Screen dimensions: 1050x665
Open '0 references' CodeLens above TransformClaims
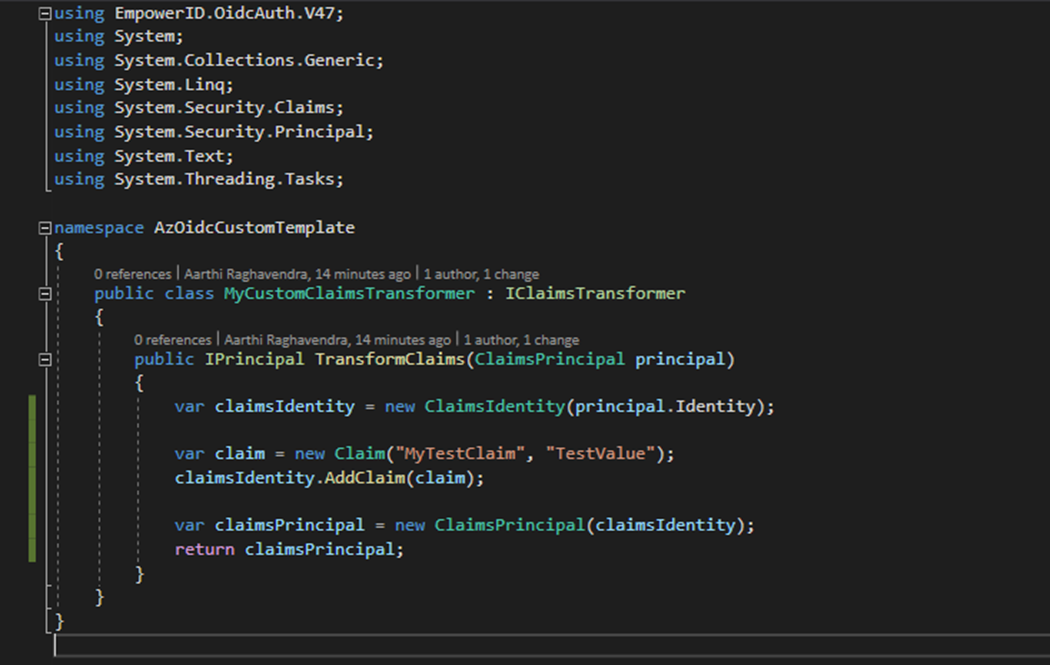[173, 340]
